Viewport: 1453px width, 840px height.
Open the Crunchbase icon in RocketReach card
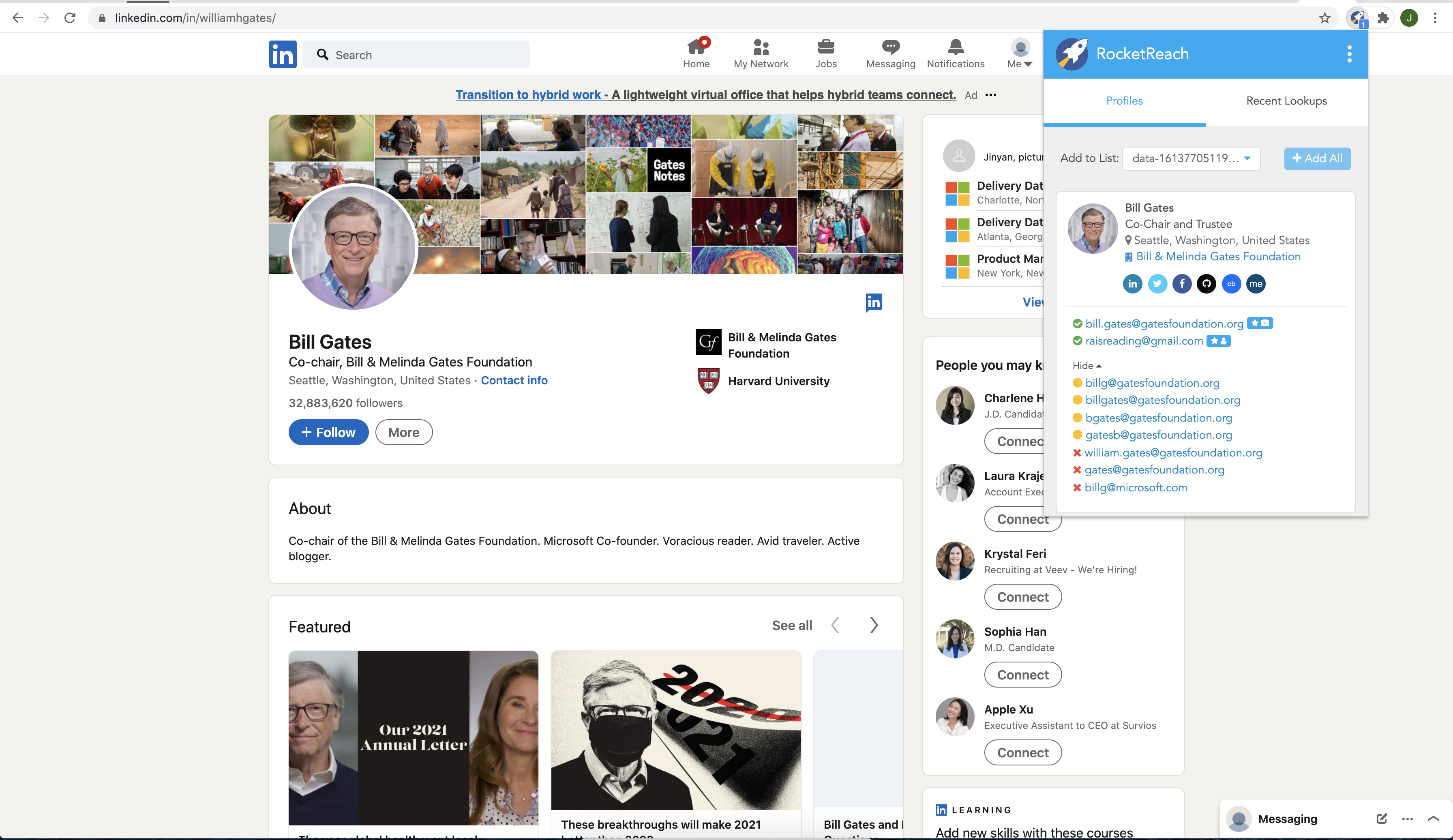coord(1231,284)
